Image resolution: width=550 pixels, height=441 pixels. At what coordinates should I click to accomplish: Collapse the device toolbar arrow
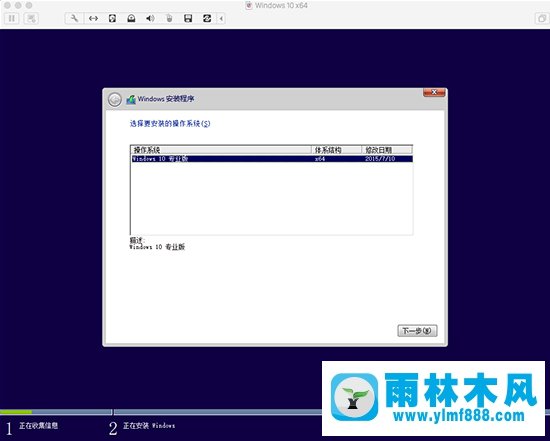(221, 18)
